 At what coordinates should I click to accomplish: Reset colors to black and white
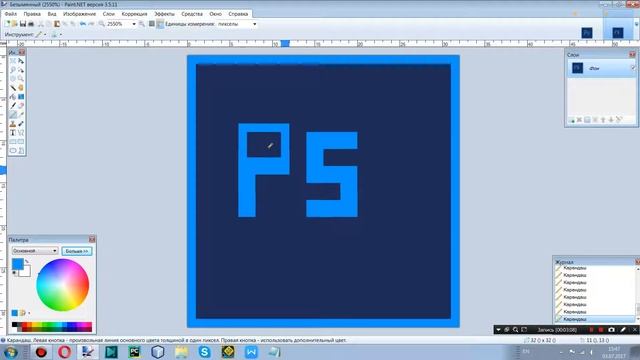tap(15, 273)
